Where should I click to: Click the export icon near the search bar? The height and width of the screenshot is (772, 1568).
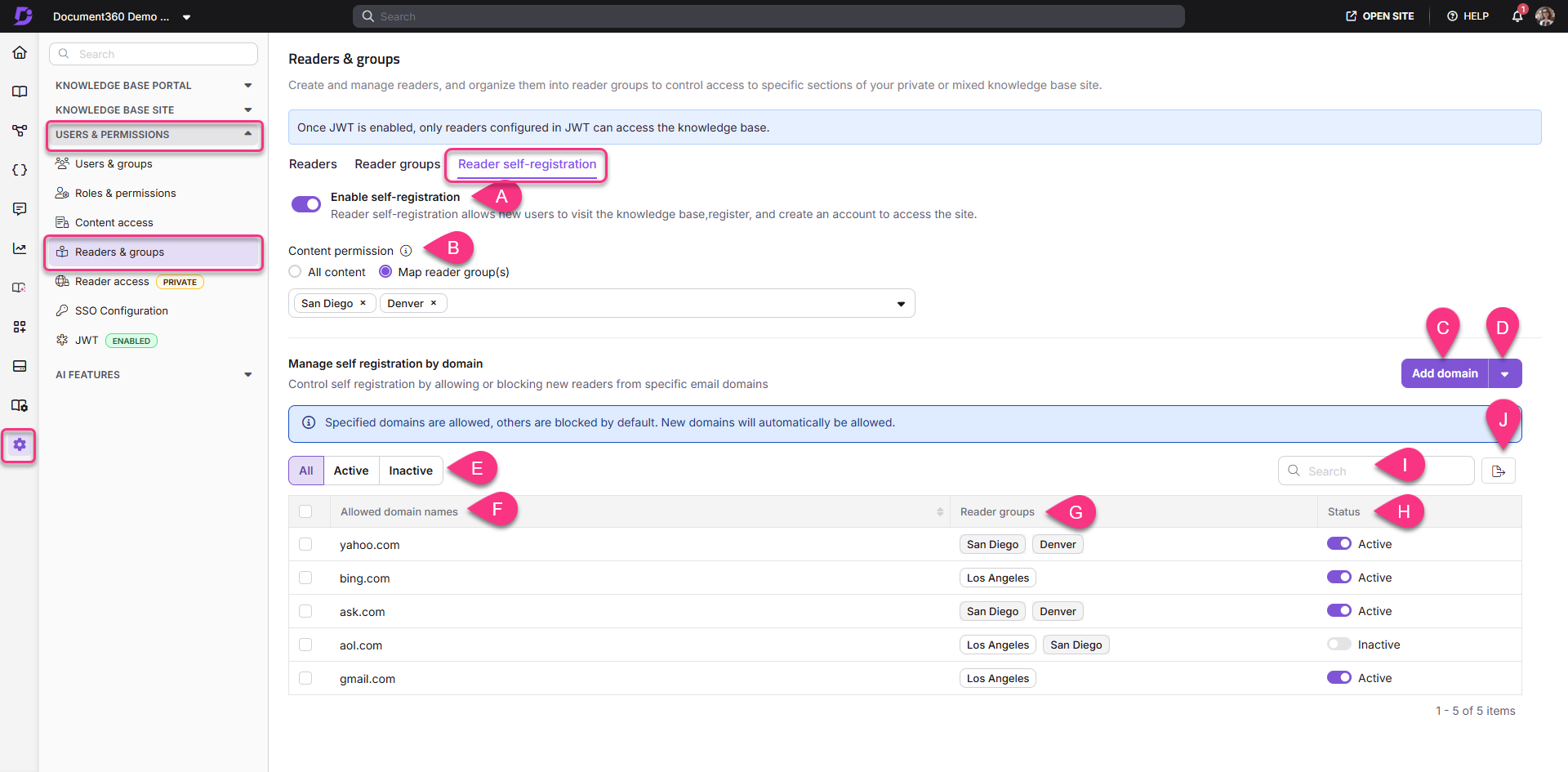point(1499,471)
